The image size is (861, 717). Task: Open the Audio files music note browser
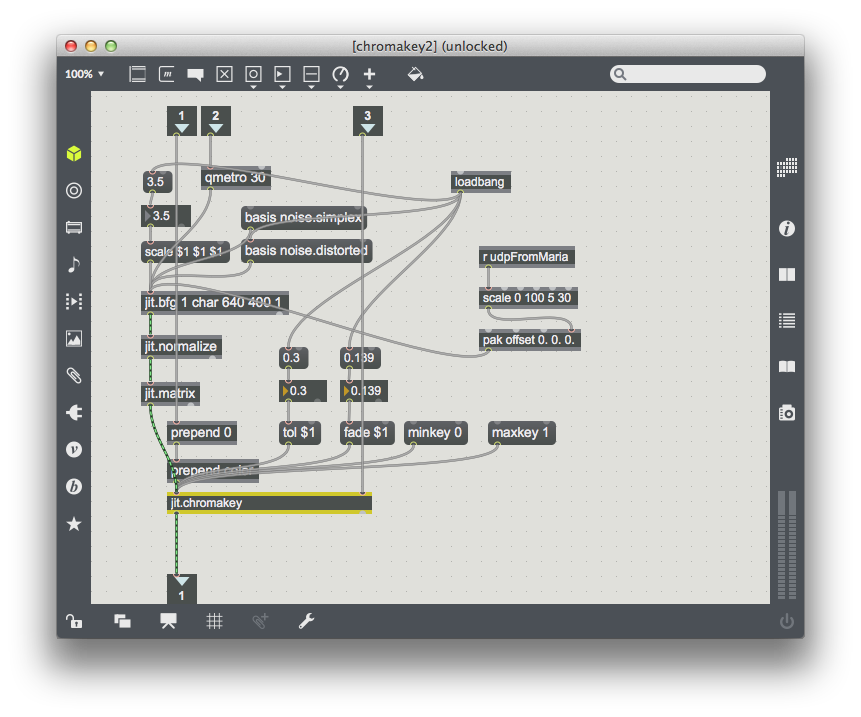[73, 265]
